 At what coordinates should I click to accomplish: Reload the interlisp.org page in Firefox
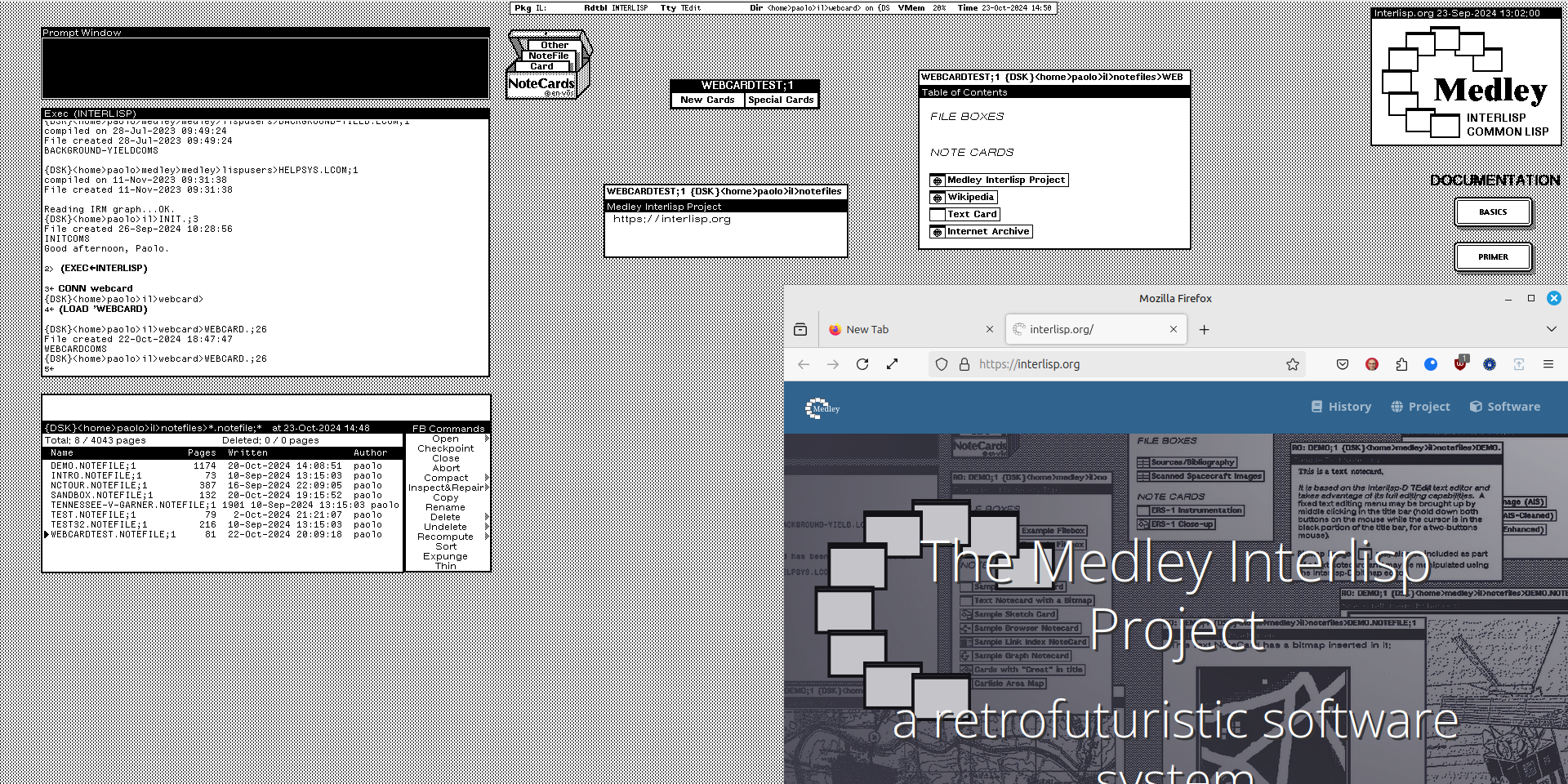click(862, 364)
